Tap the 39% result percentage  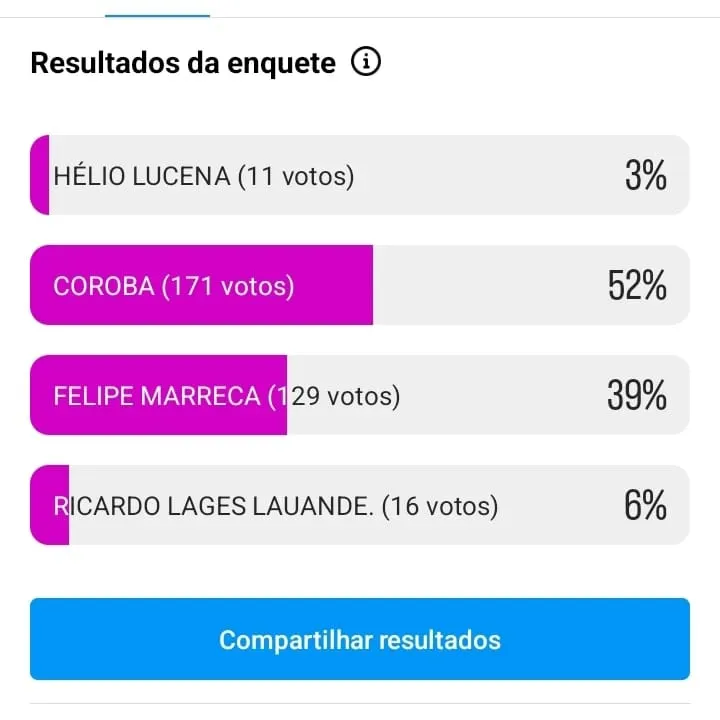(637, 397)
